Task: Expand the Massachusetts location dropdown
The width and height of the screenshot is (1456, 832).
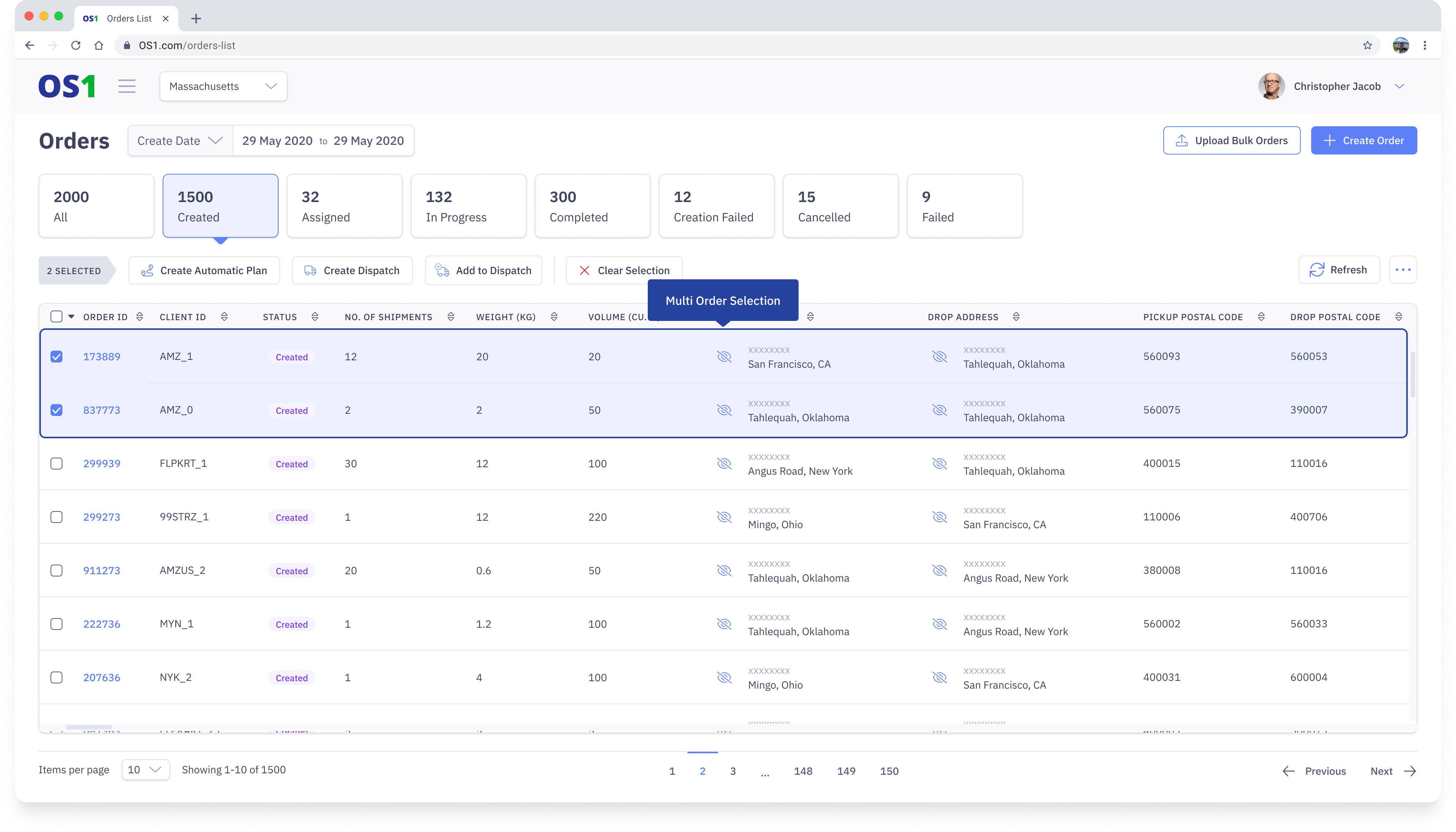Action: [x=224, y=86]
